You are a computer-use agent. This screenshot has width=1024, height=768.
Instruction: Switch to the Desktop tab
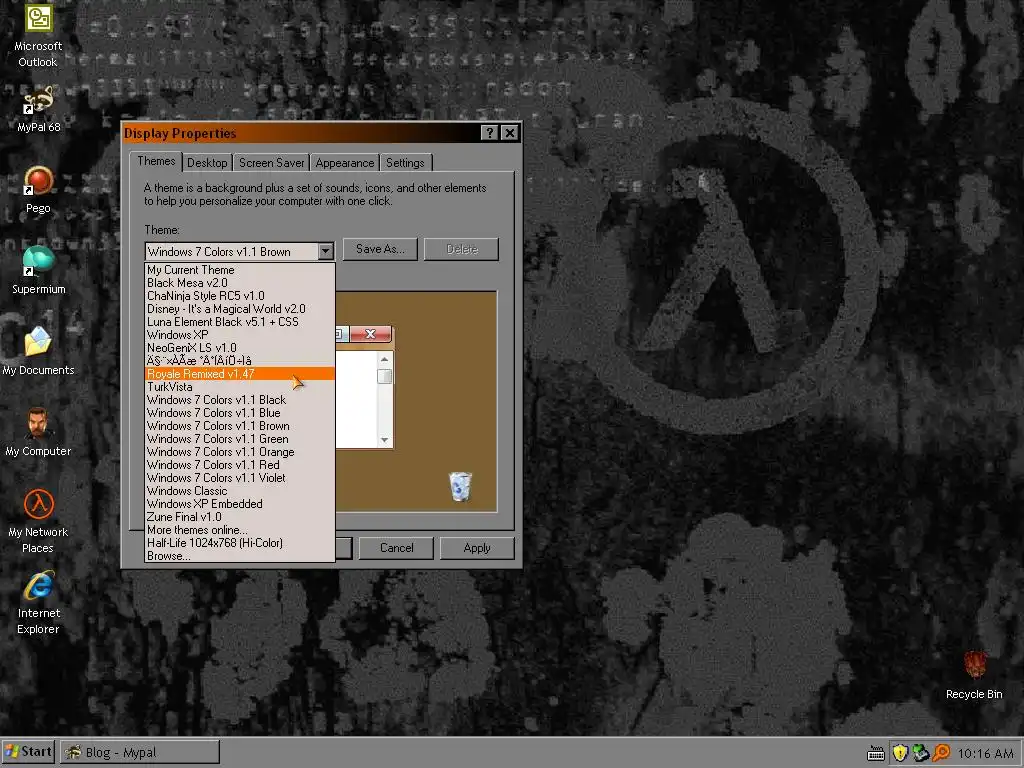[x=207, y=163]
